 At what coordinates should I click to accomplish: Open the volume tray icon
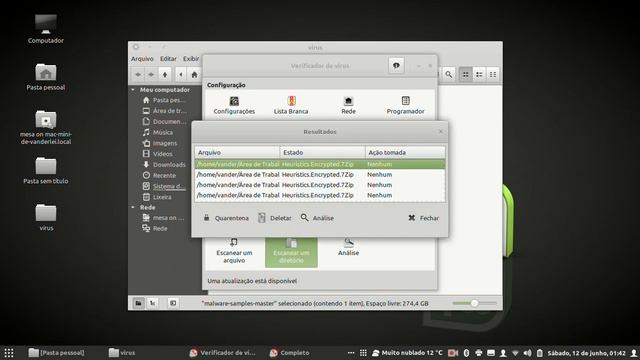527,353
